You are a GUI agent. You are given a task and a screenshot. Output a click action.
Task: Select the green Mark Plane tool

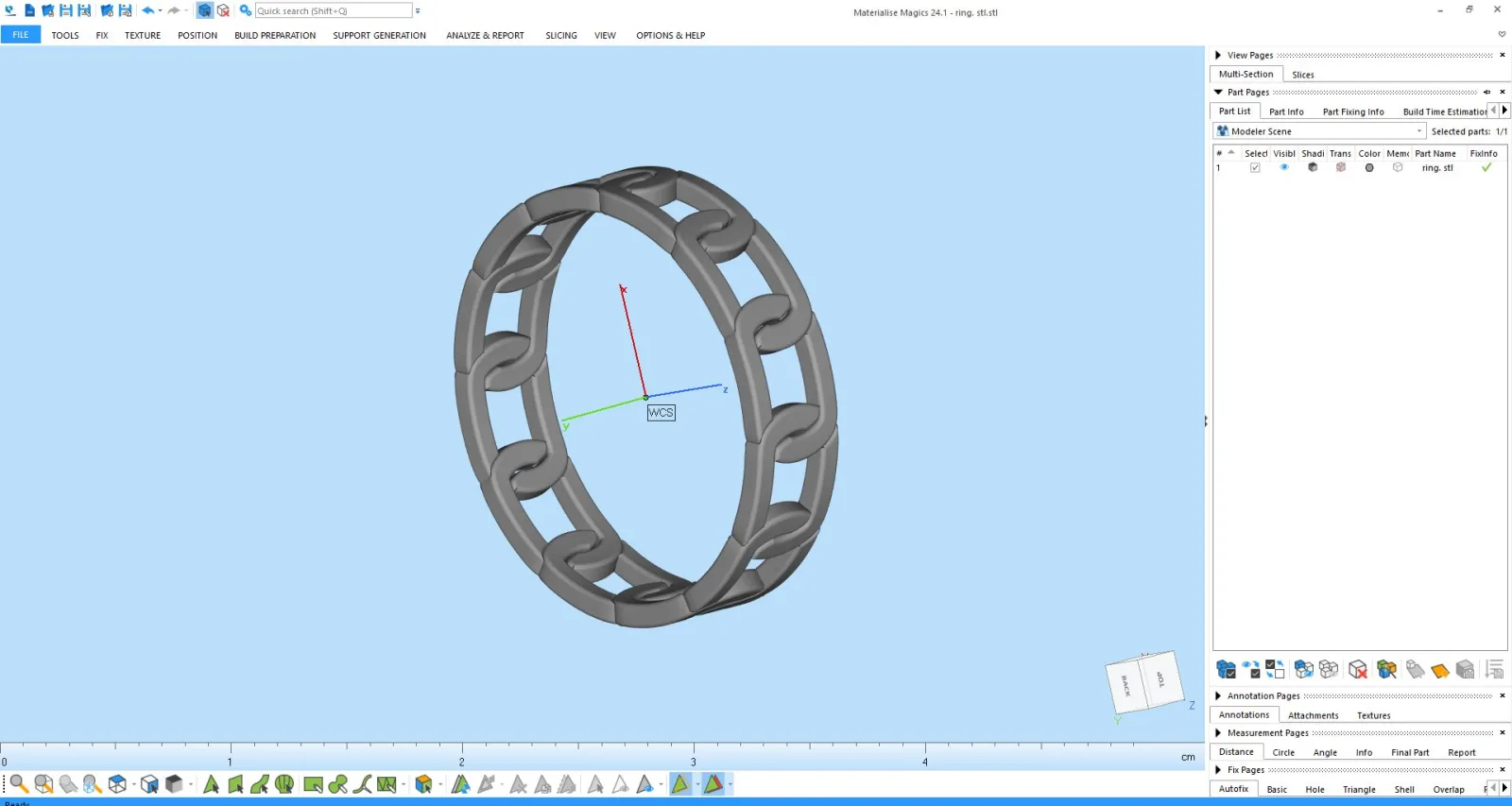(235, 784)
